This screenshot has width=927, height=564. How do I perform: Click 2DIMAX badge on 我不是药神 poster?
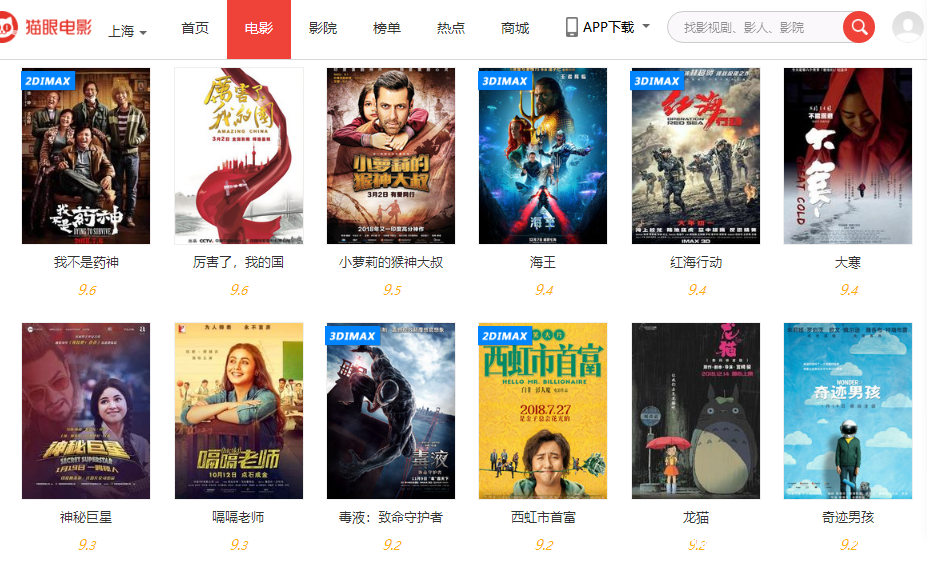coord(48,80)
